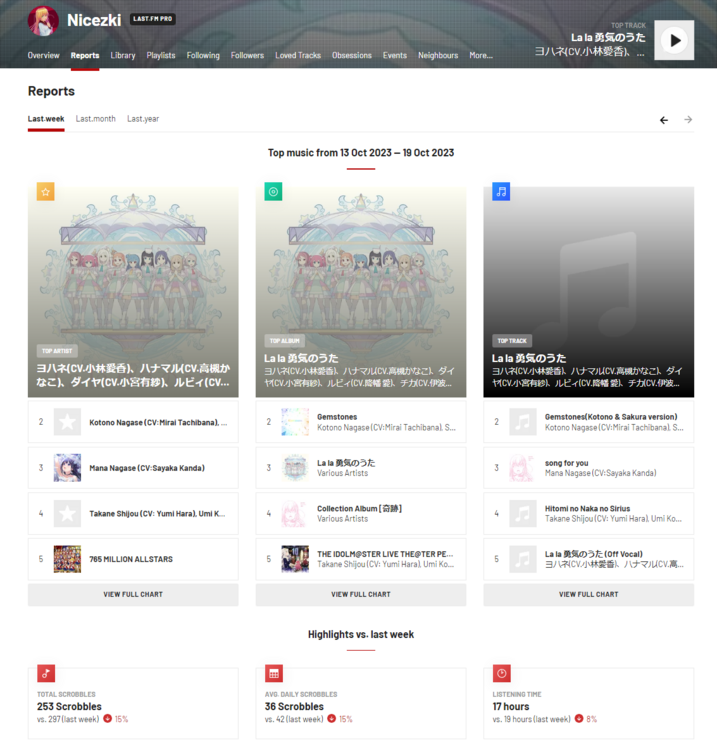This screenshot has width=717, height=750.
Task: Click the Nicezki profile avatar
Action: coord(43,21)
